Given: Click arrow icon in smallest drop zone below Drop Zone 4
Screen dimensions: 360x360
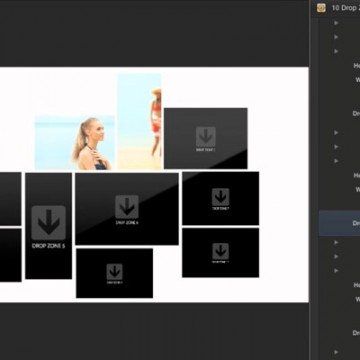Looking at the screenshot, I should pos(115,272).
